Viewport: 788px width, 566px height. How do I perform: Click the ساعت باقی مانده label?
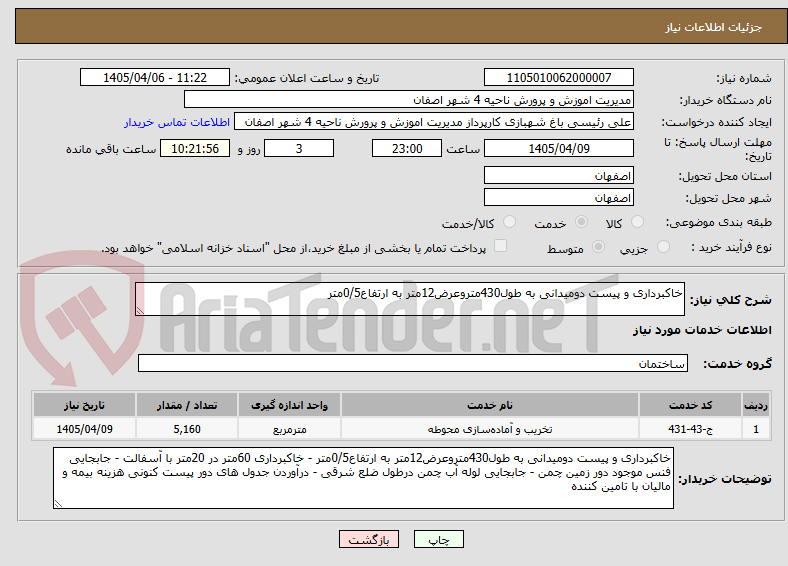[x=111, y=149]
